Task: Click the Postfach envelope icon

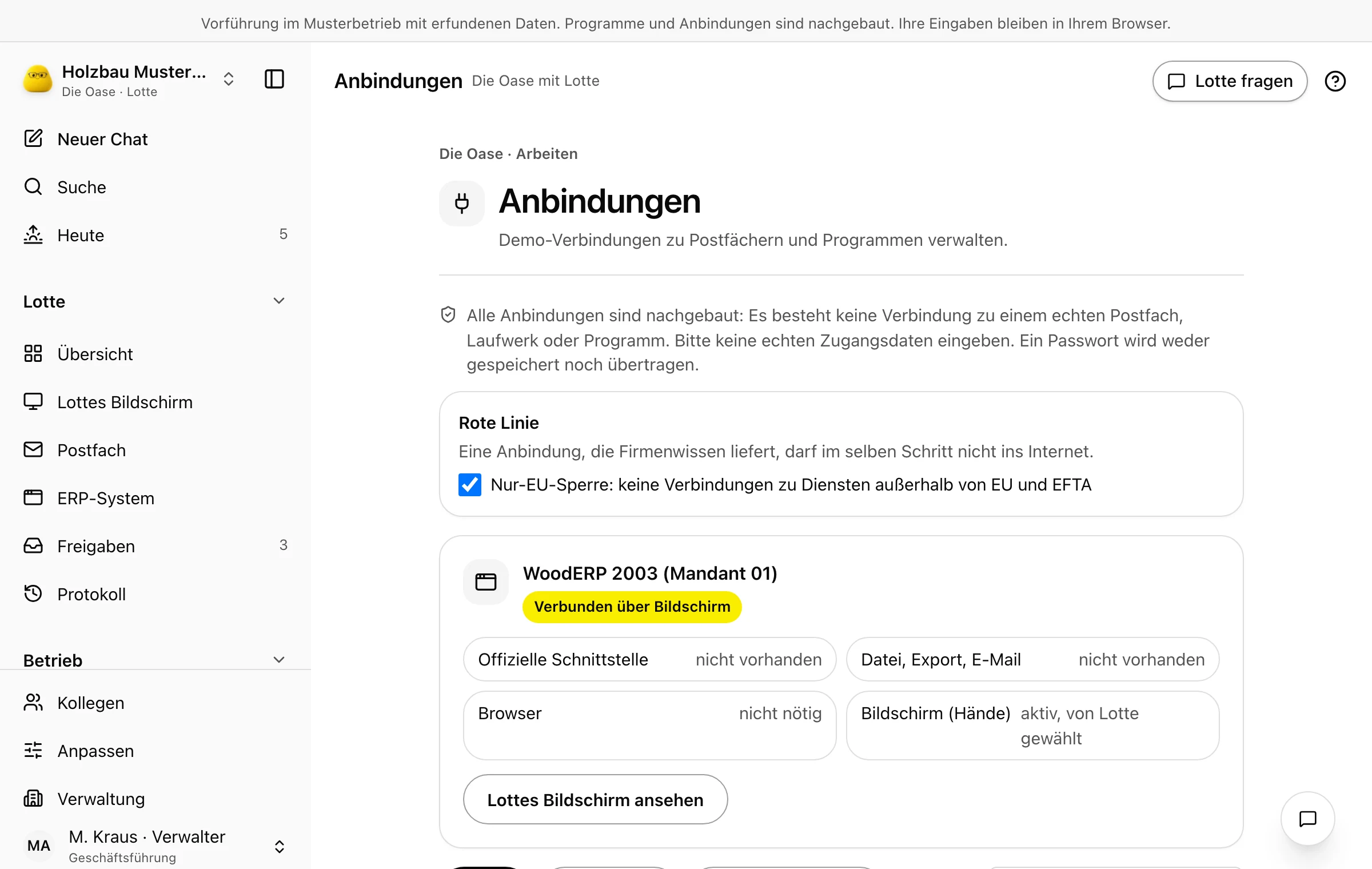Action: 33,449
